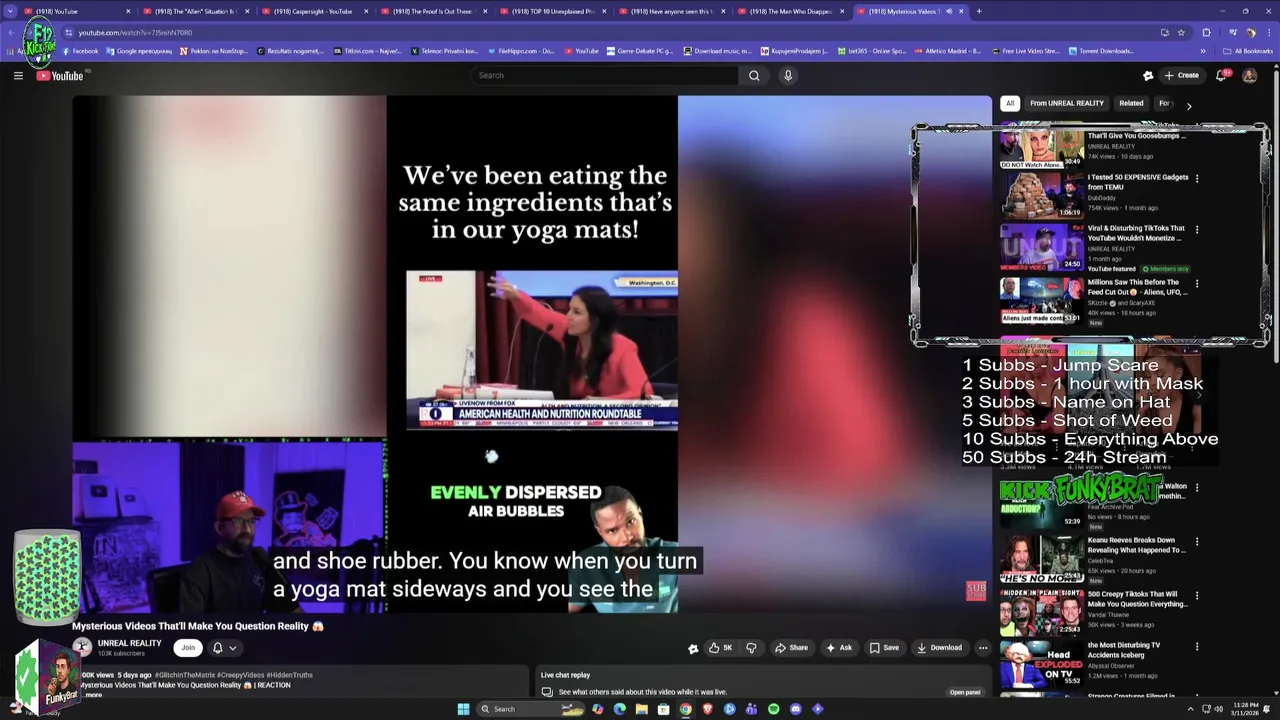The width and height of the screenshot is (1280, 720).
Task: Open the YouTube guide hamburger menu
Action: [18, 75]
